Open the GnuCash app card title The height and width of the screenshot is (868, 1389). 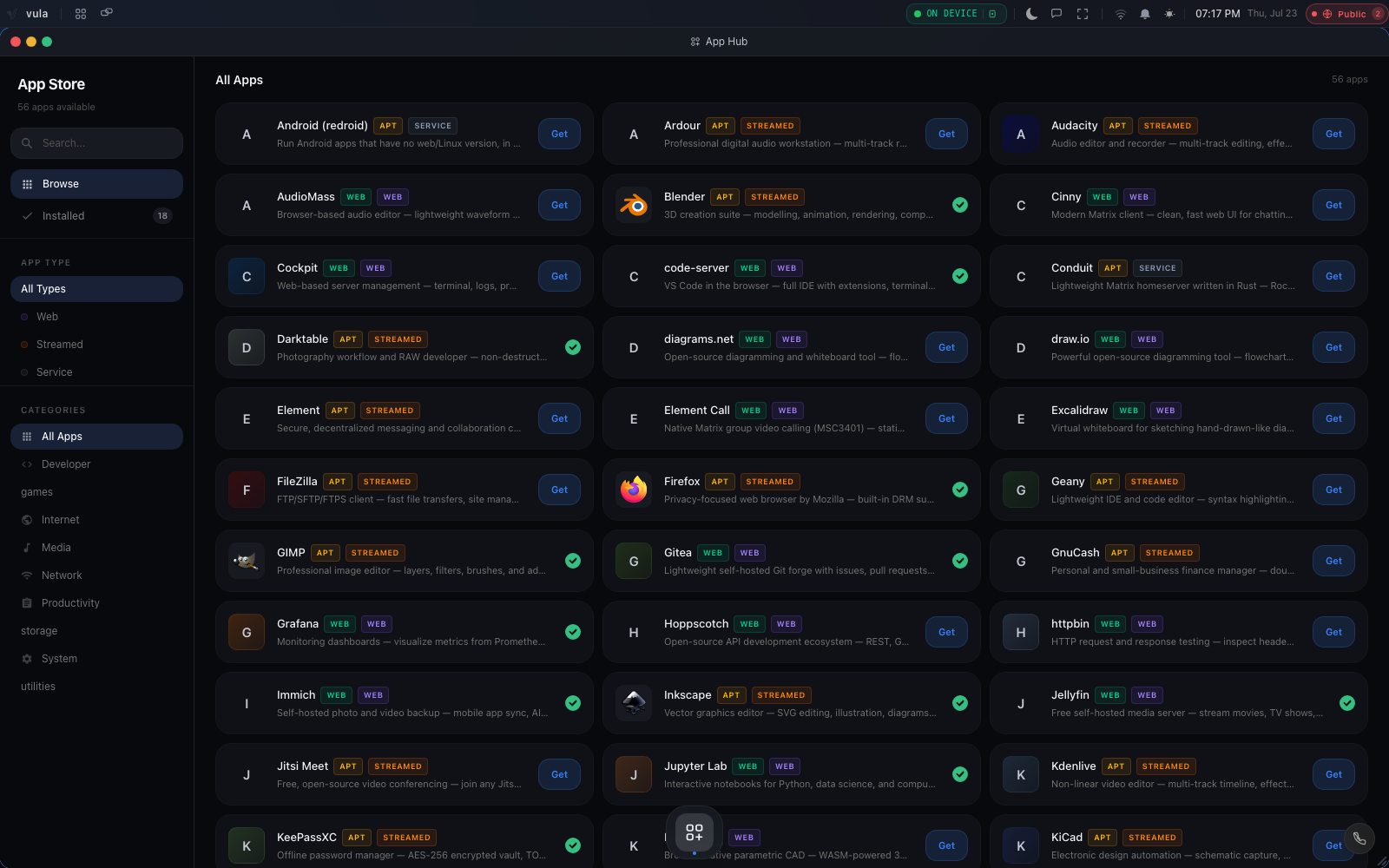pyautogui.click(x=1075, y=553)
